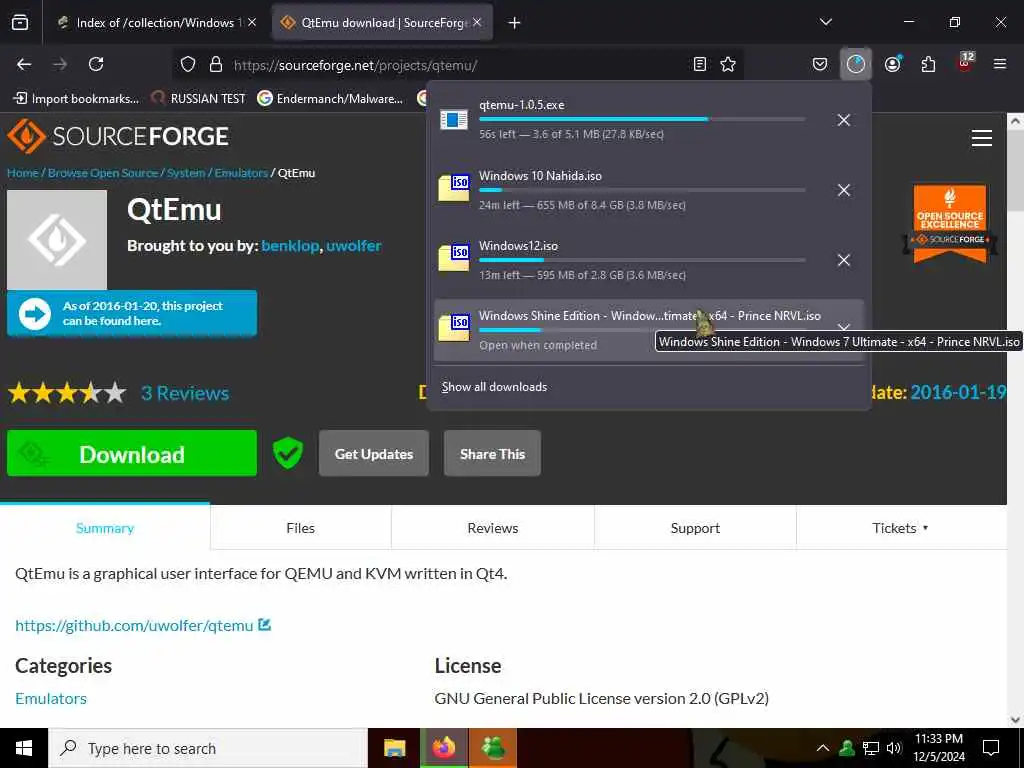The width and height of the screenshot is (1024, 768).
Task: Open tracking protection shield icon
Action: (x=188, y=64)
